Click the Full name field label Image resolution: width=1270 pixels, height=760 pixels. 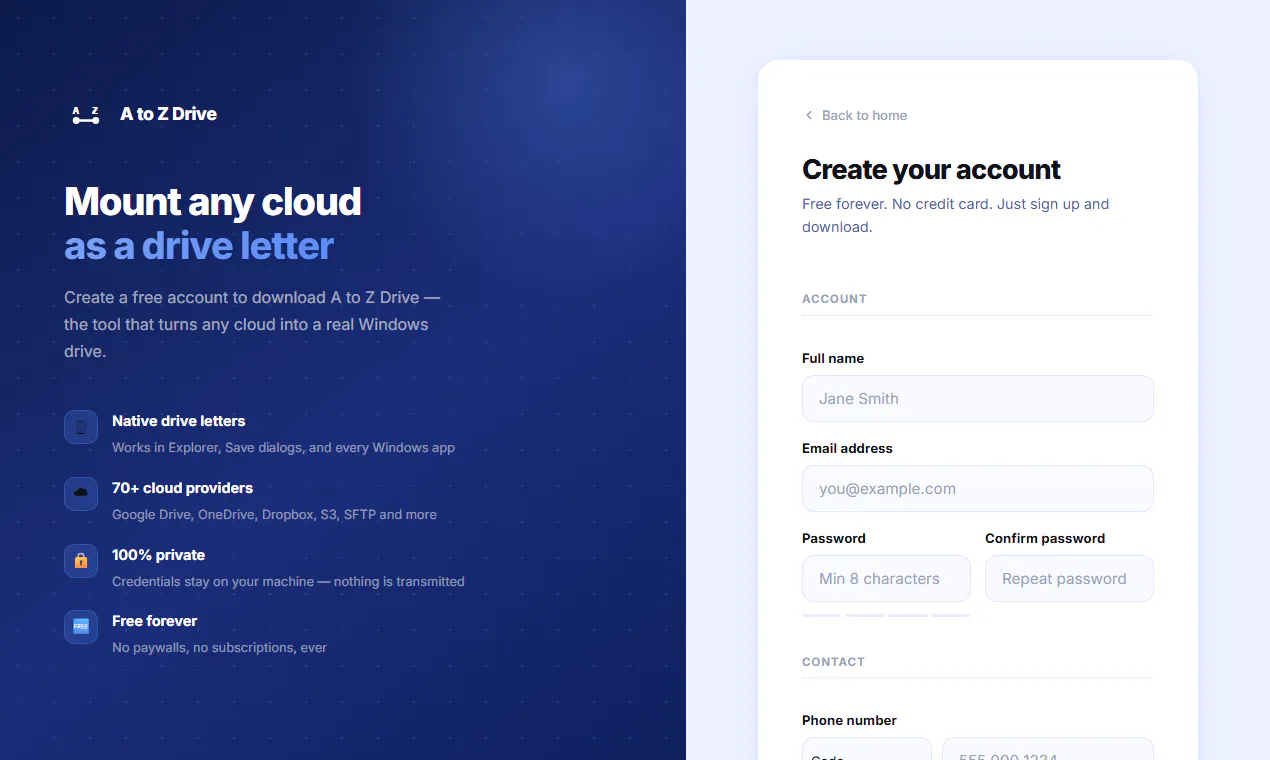tap(833, 358)
